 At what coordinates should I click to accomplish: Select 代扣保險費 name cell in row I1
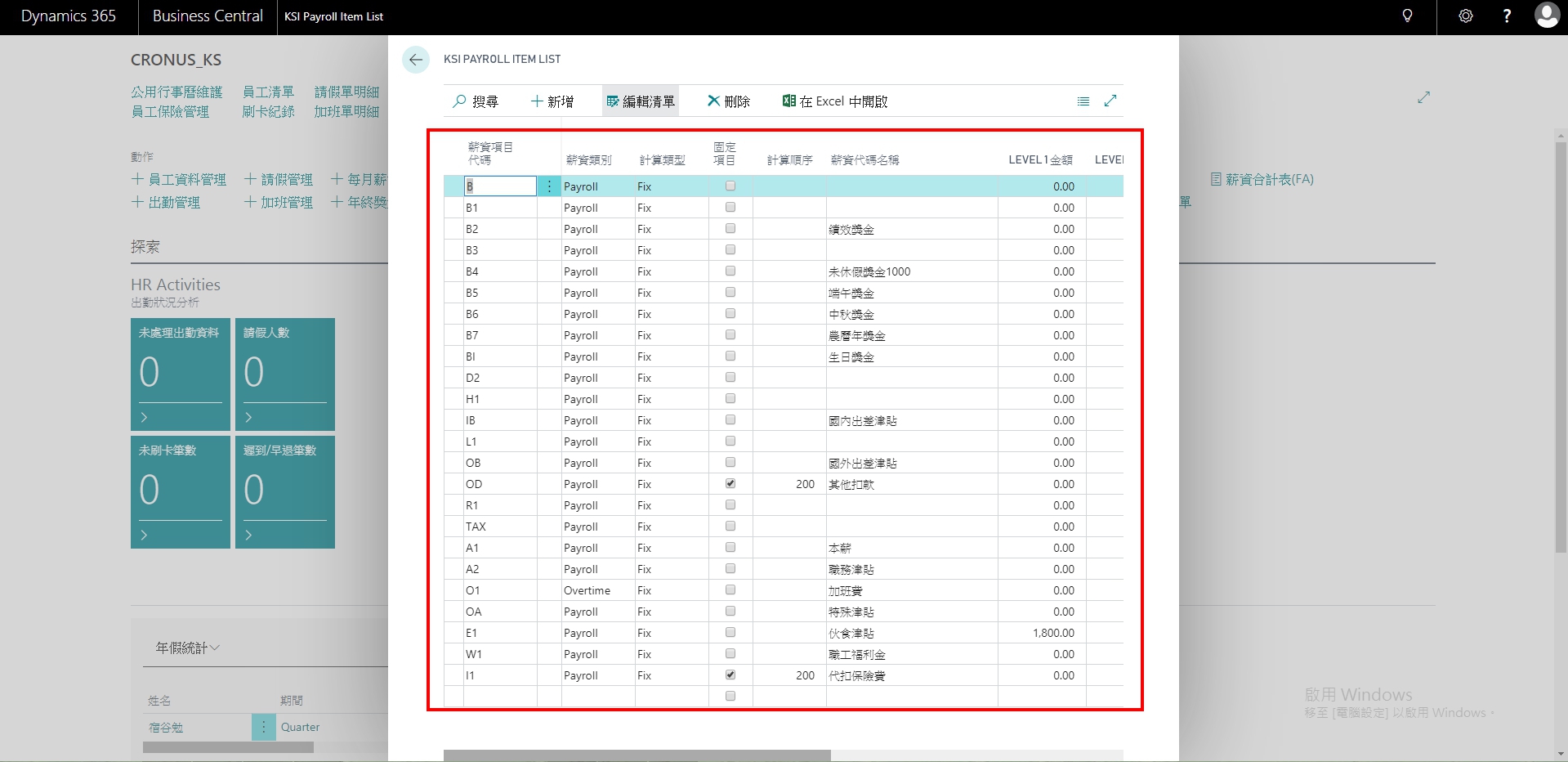pos(912,675)
